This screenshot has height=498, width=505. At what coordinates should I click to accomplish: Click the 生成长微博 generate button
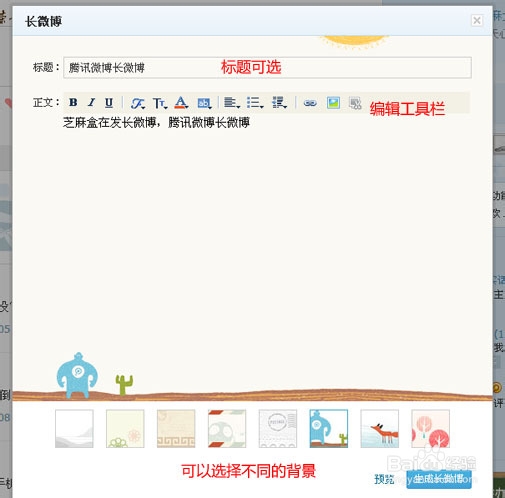tap(439, 479)
